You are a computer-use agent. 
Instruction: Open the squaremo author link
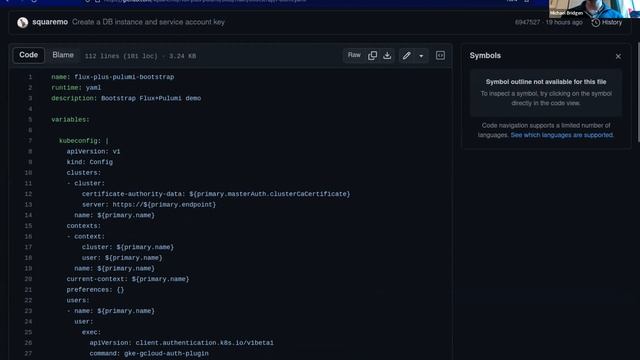click(50, 22)
